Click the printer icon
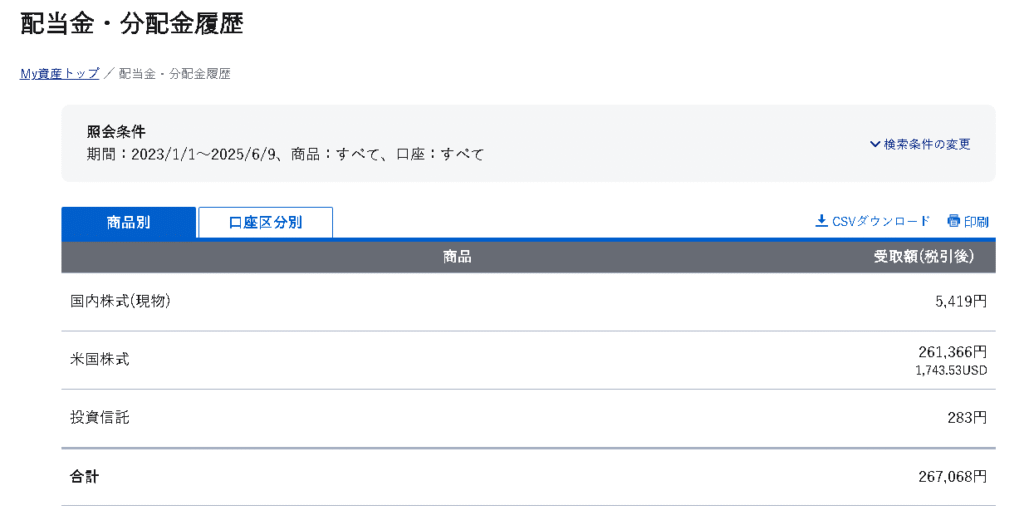 tap(953, 221)
